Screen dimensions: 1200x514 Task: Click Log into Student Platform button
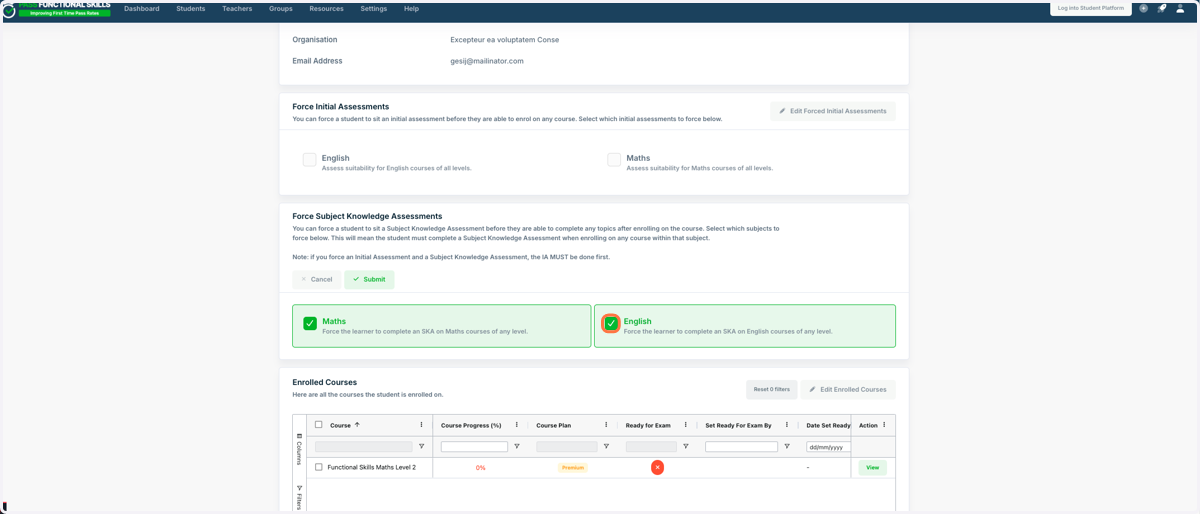[1091, 8]
